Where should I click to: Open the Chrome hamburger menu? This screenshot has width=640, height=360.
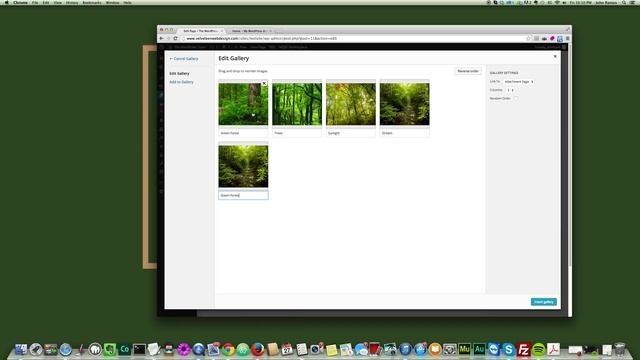pos(567,38)
